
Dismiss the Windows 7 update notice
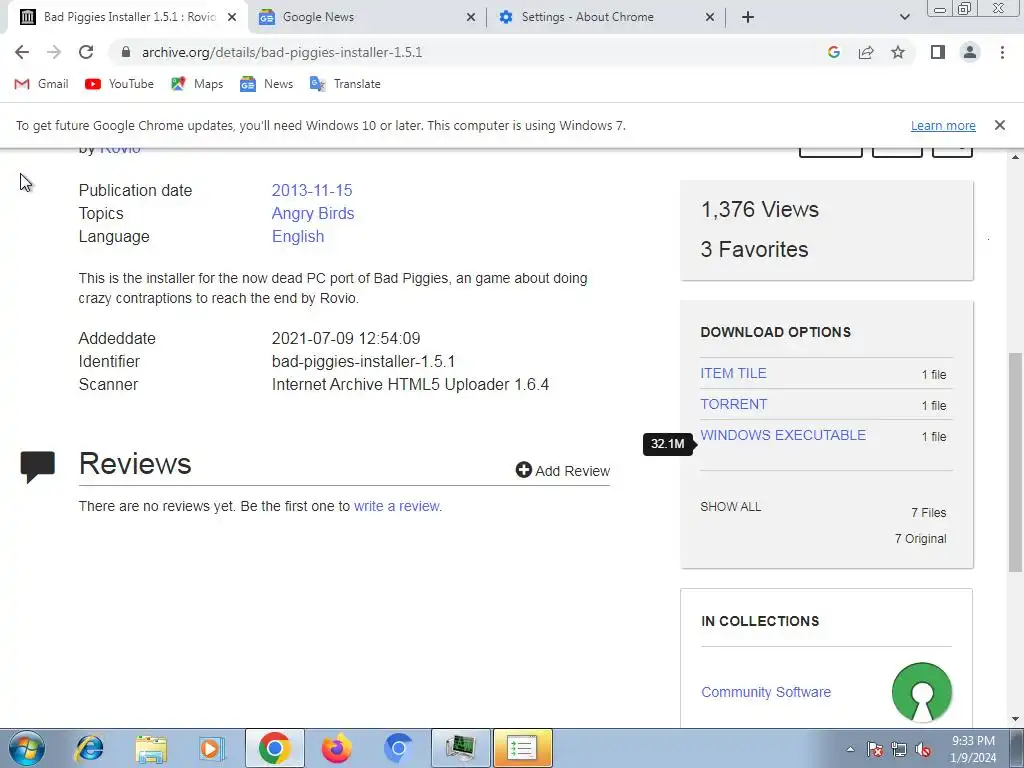click(999, 125)
